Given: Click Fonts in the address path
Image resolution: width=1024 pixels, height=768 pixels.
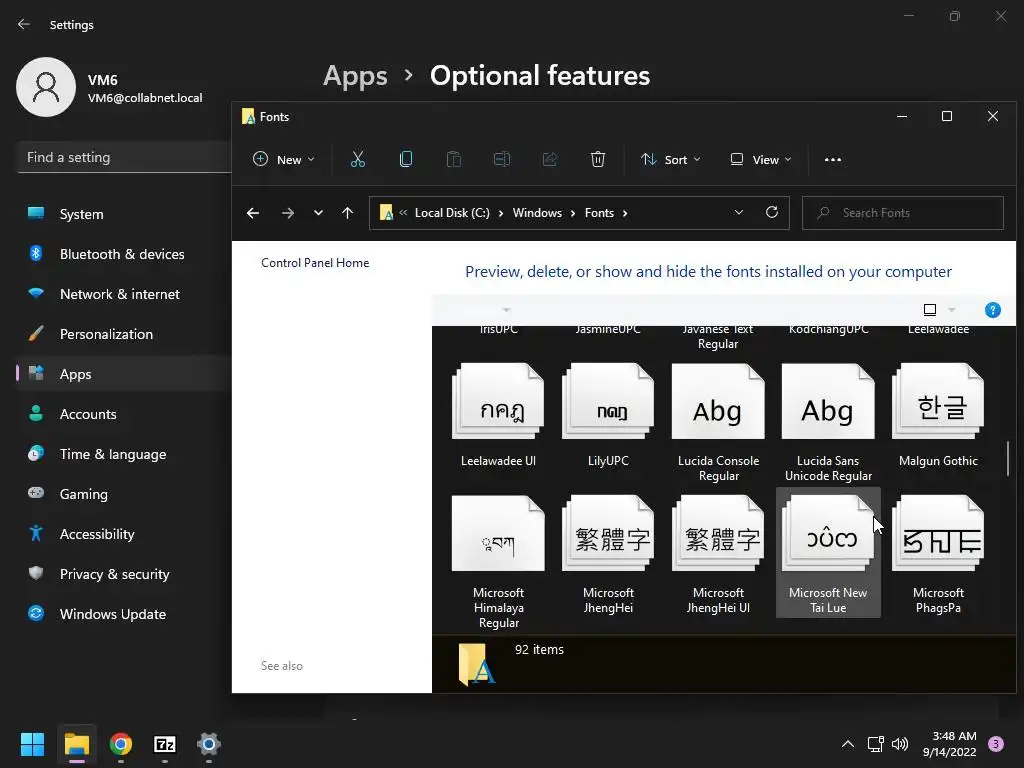Looking at the screenshot, I should click(599, 213).
